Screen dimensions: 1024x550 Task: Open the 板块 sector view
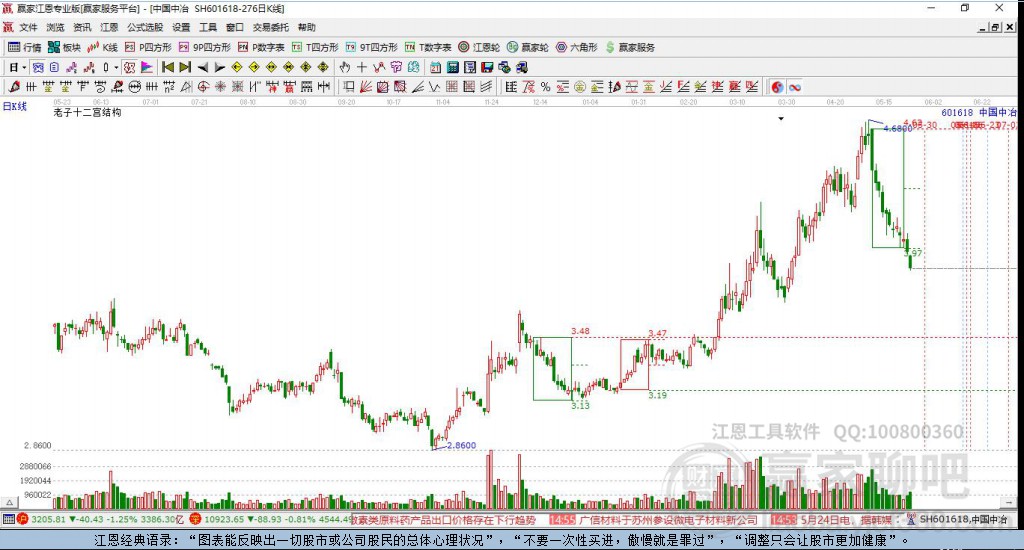coord(64,48)
